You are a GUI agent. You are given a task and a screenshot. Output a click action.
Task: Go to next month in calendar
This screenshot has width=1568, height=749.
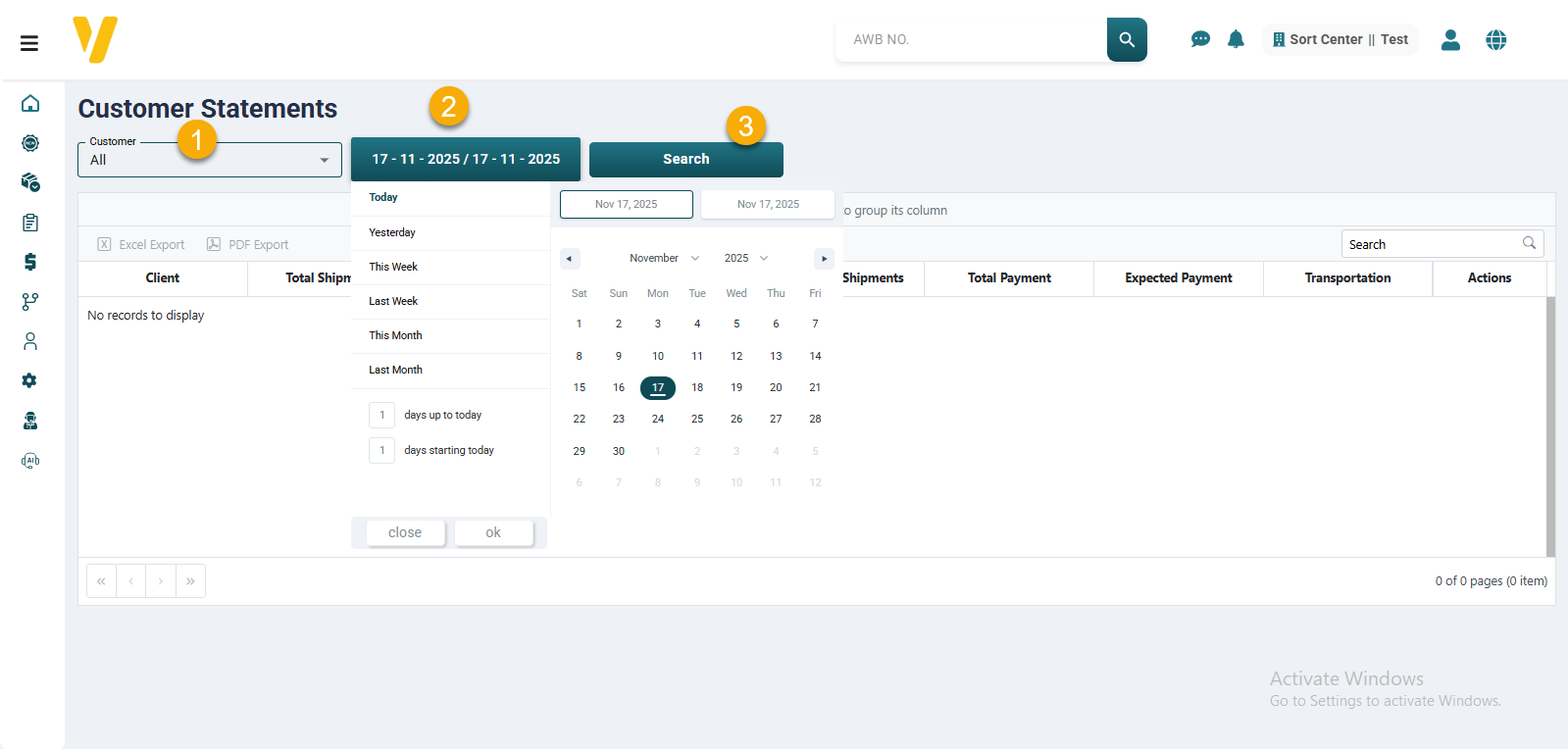pos(824,259)
